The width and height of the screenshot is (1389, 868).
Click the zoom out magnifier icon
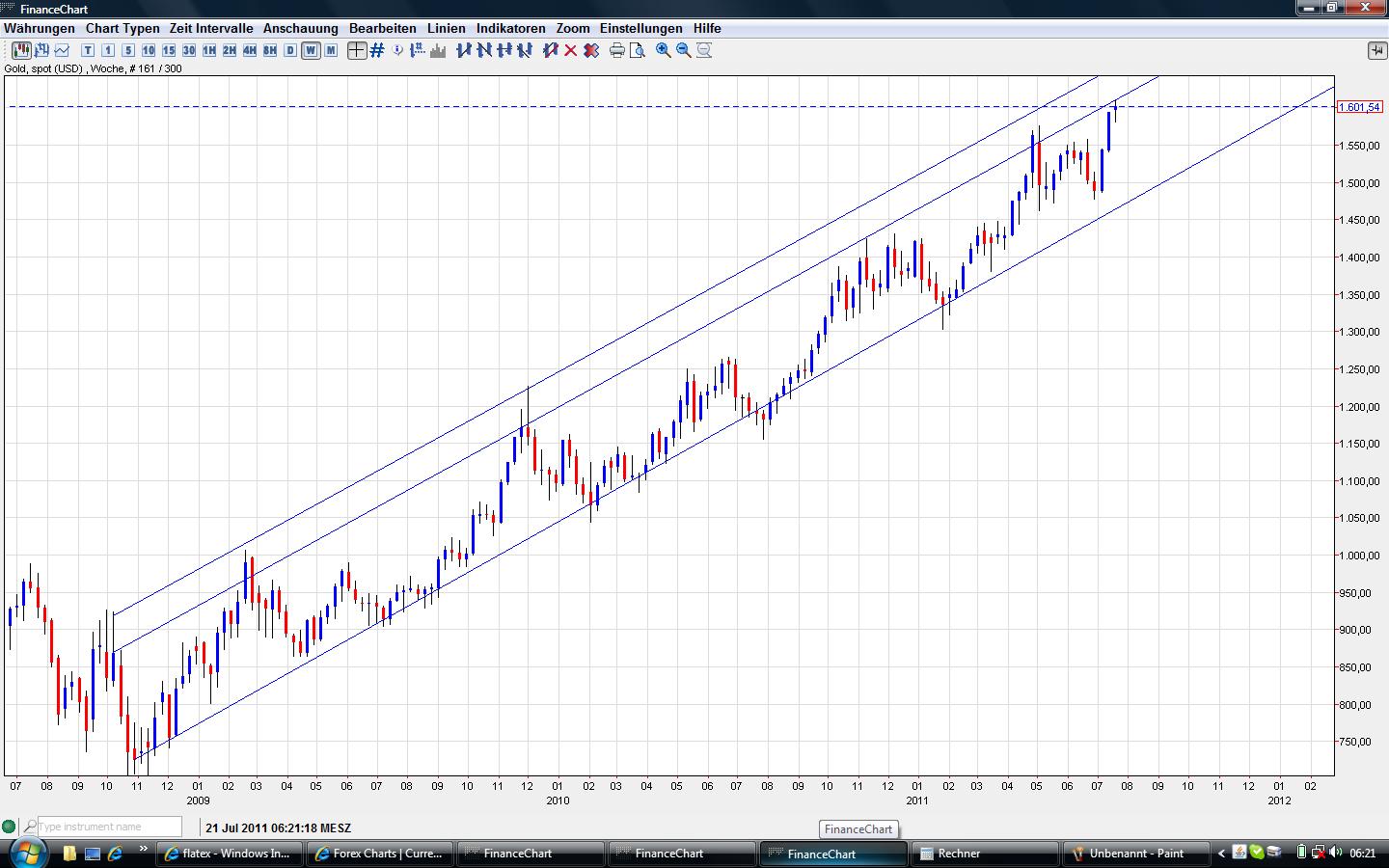(684, 50)
